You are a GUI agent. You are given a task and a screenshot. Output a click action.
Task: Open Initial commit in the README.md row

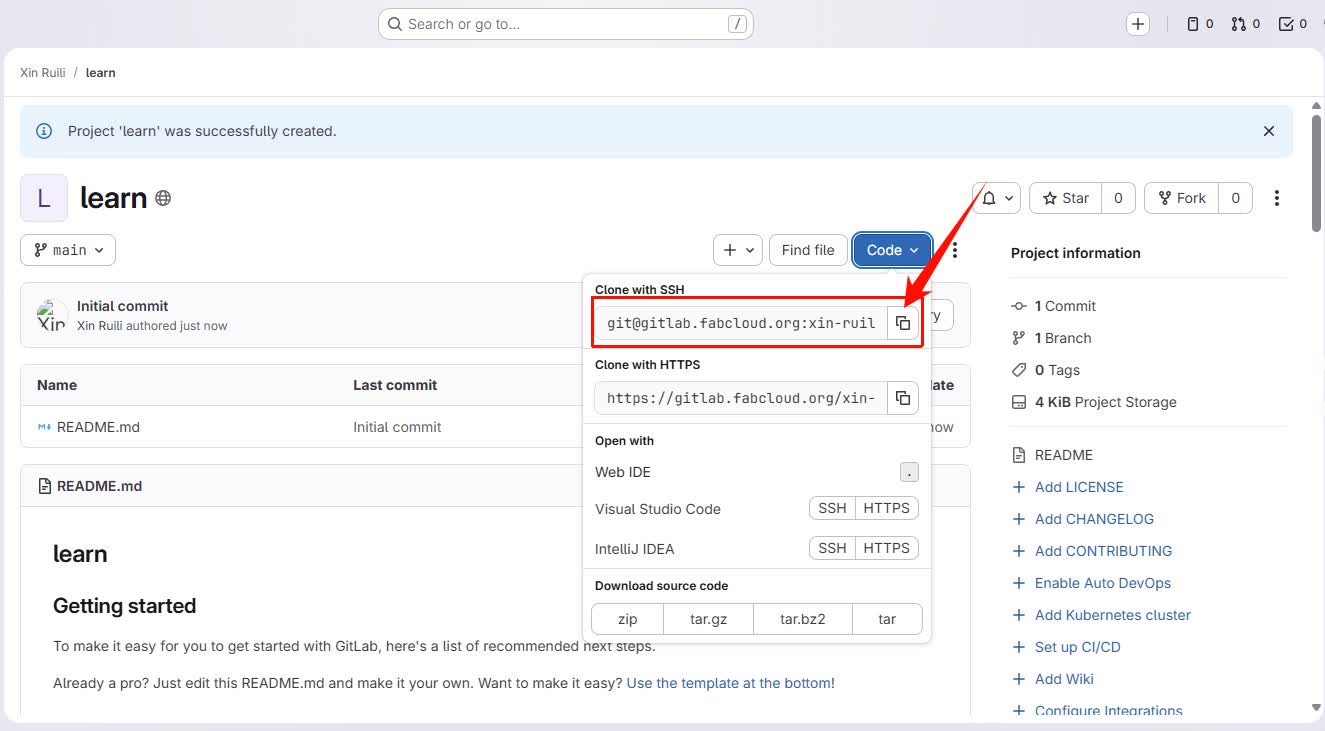397,427
